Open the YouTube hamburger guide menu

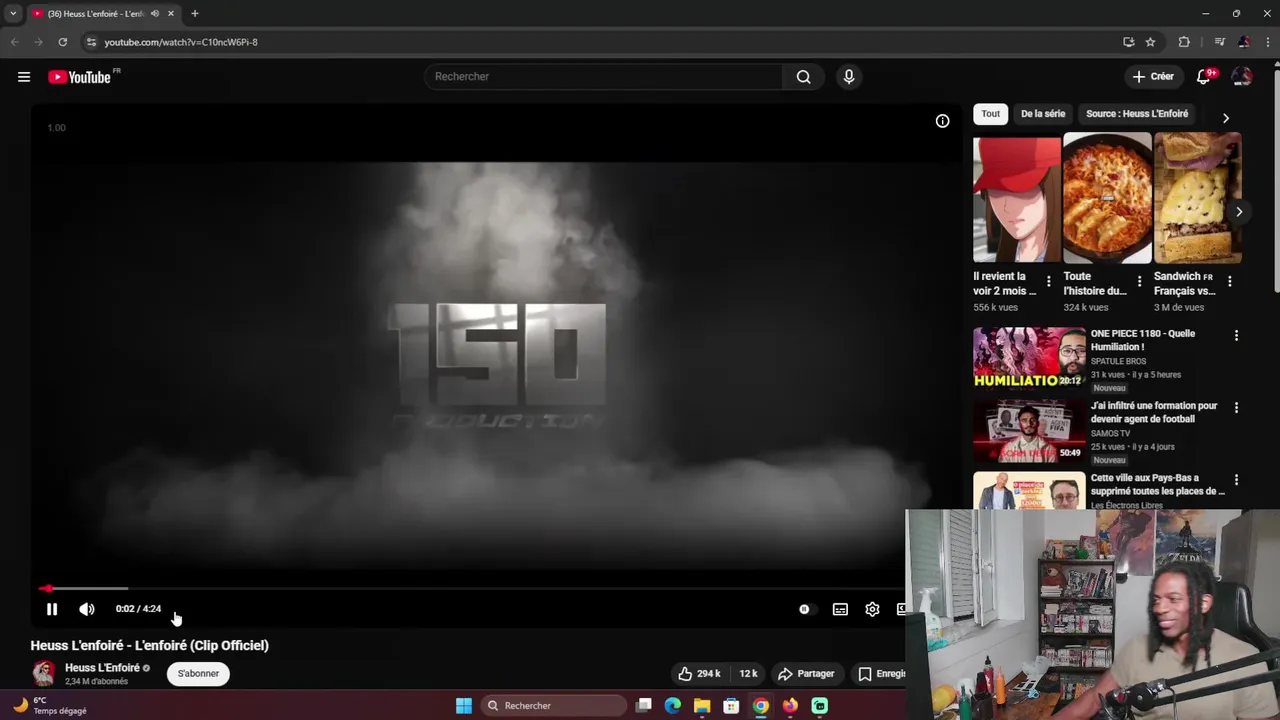point(24,77)
